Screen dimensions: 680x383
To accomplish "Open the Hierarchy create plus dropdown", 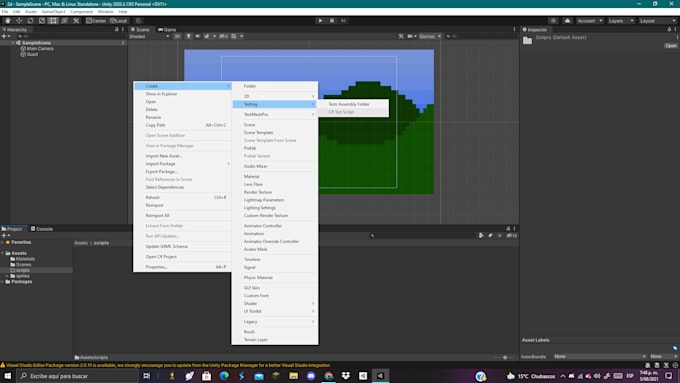I will 6,36.
